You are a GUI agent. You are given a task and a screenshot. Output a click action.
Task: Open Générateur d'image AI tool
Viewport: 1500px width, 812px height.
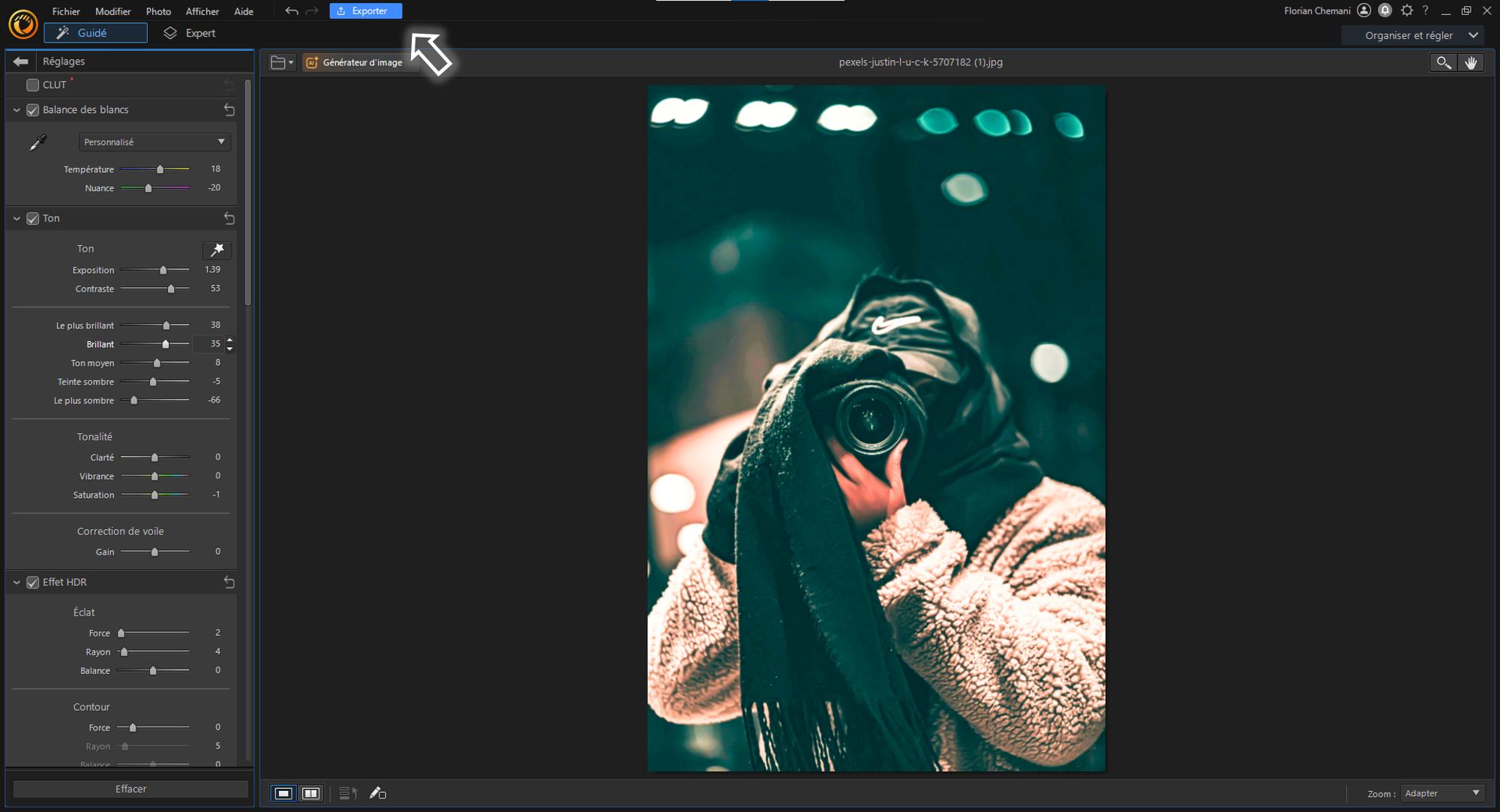click(354, 63)
